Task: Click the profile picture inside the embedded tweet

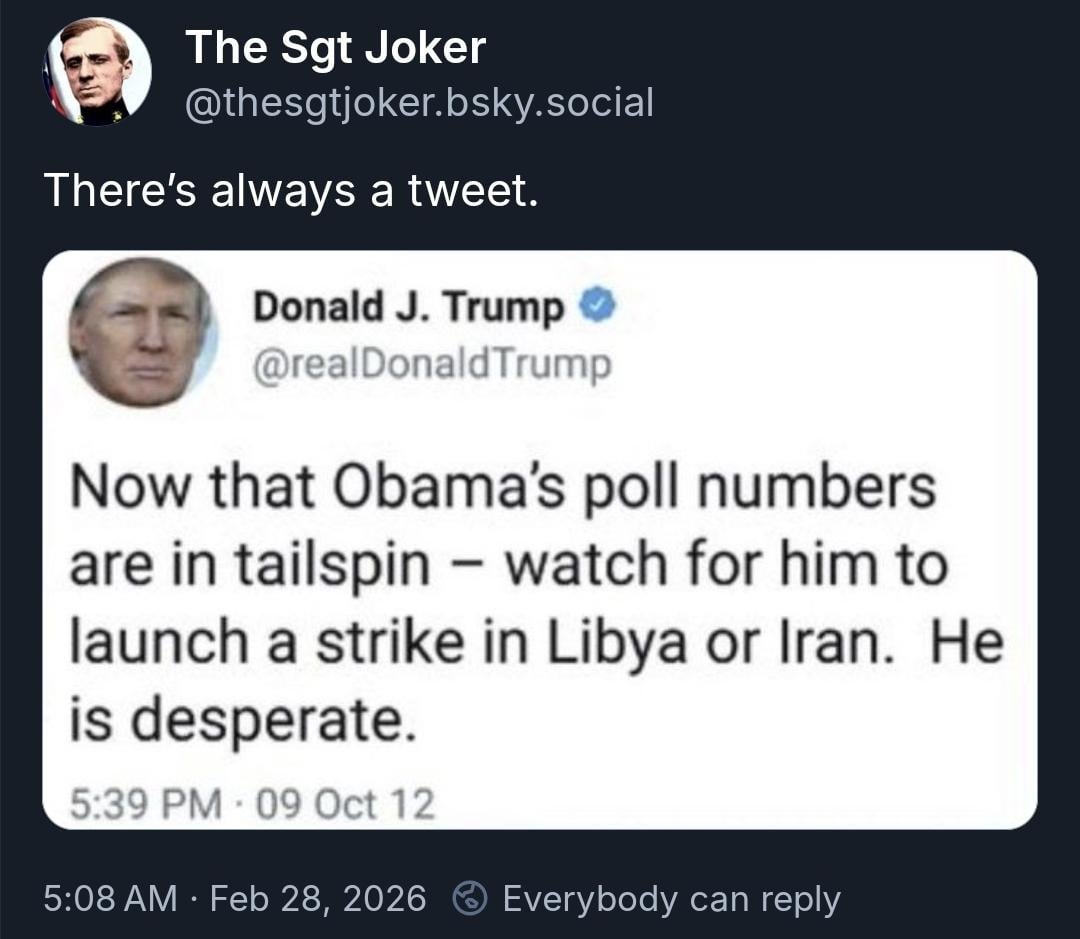Action: click(x=142, y=333)
